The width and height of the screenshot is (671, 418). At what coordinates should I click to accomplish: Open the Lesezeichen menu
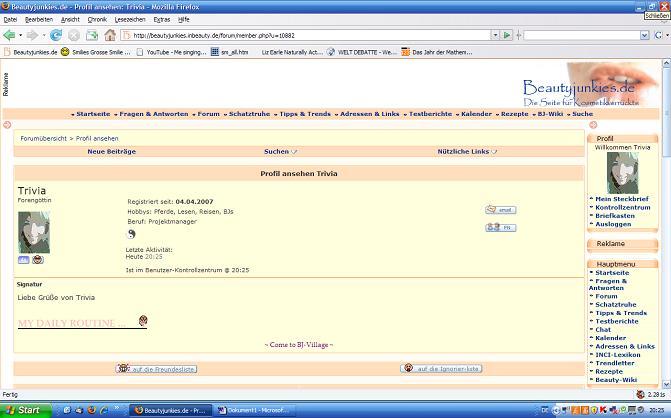coord(130,20)
